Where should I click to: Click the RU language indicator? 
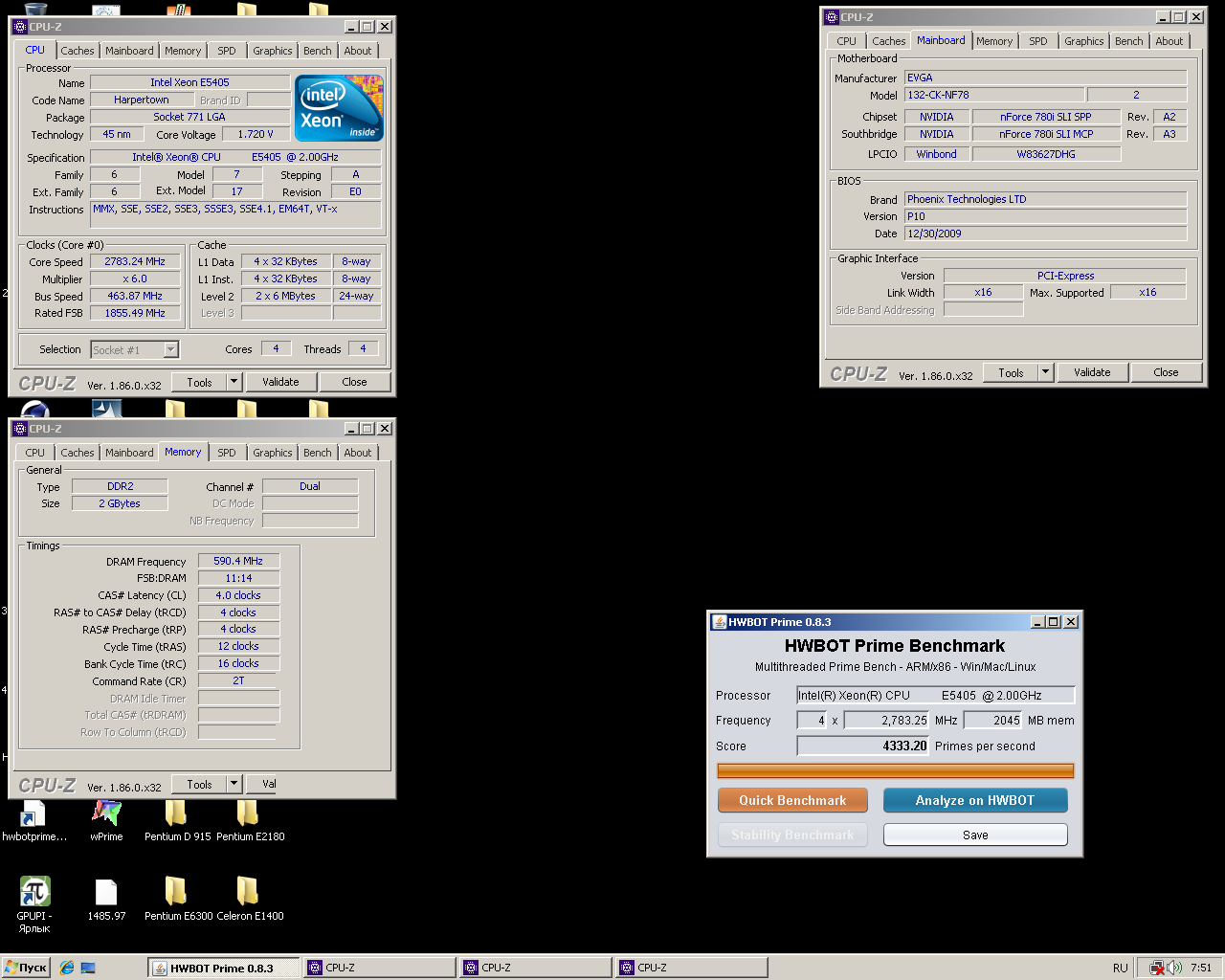click(x=1120, y=968)
